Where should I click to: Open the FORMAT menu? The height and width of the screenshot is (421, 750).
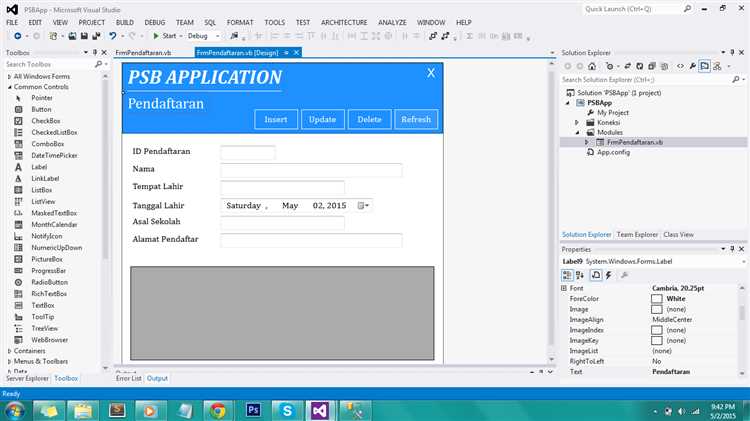point(240,22)
